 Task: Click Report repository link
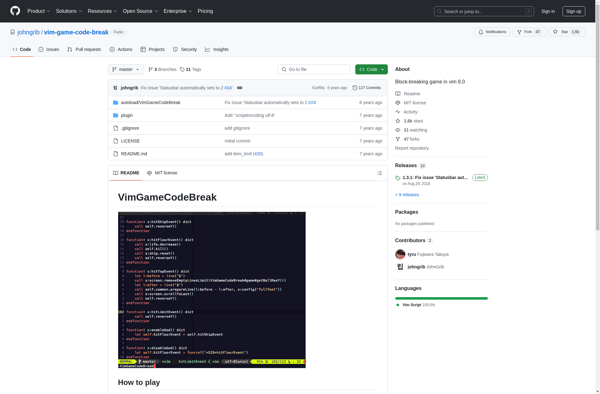click(412, 148)
